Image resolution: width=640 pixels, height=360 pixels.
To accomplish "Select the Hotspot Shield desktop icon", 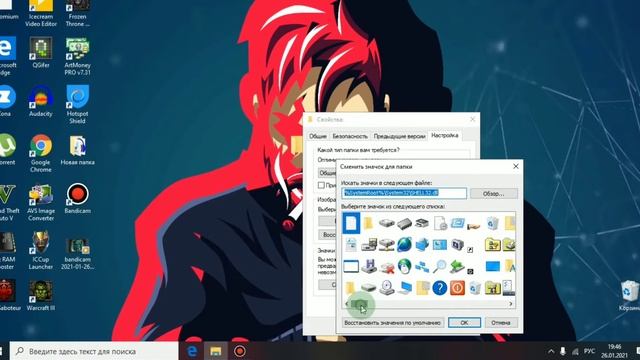I will click(77, 104).
